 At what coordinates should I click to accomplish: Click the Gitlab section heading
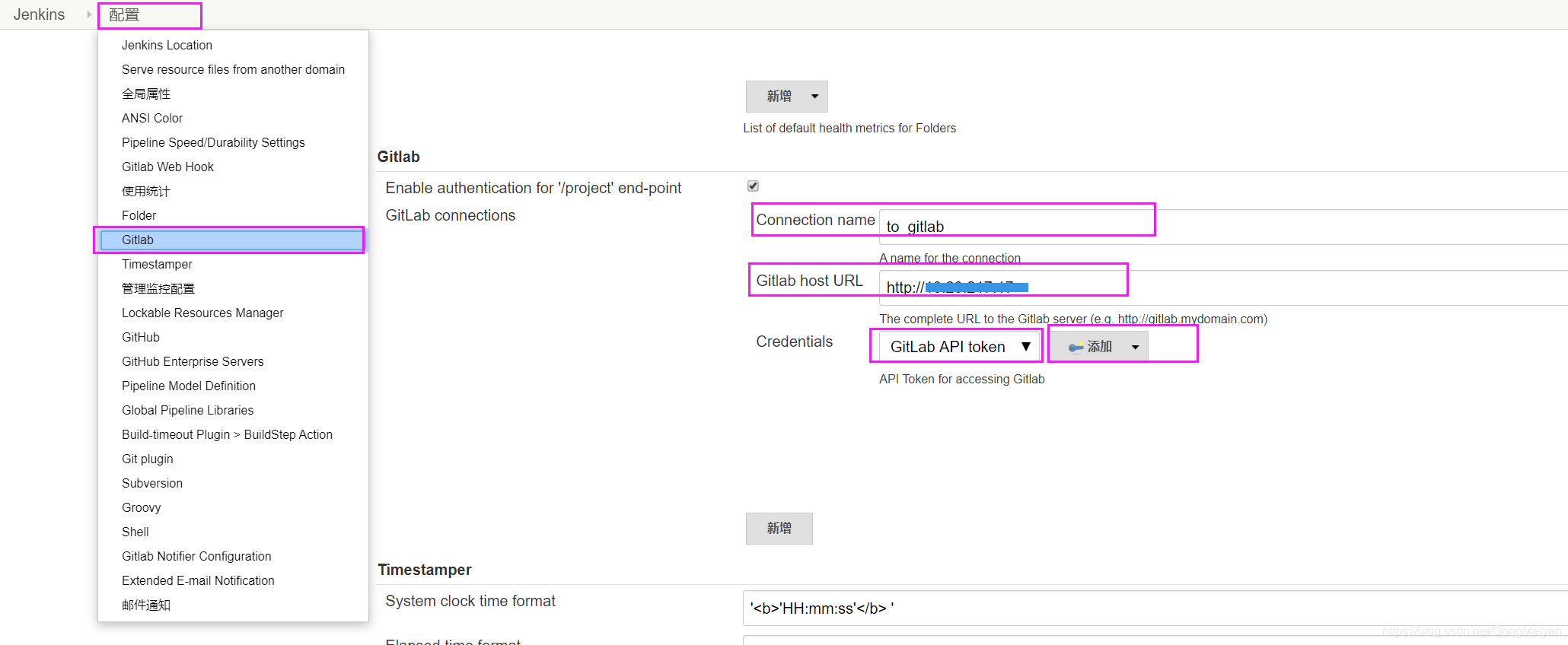tap(398, 157)
